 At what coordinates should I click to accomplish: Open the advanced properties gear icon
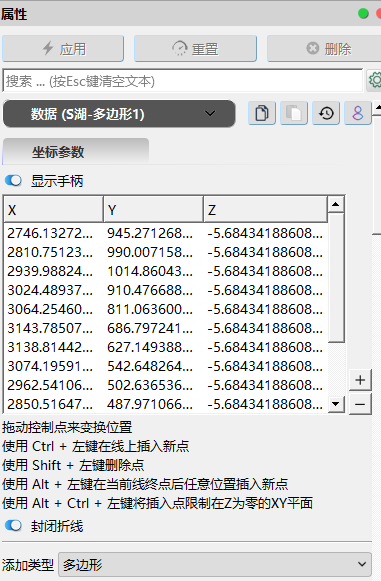tap(374, 80)
